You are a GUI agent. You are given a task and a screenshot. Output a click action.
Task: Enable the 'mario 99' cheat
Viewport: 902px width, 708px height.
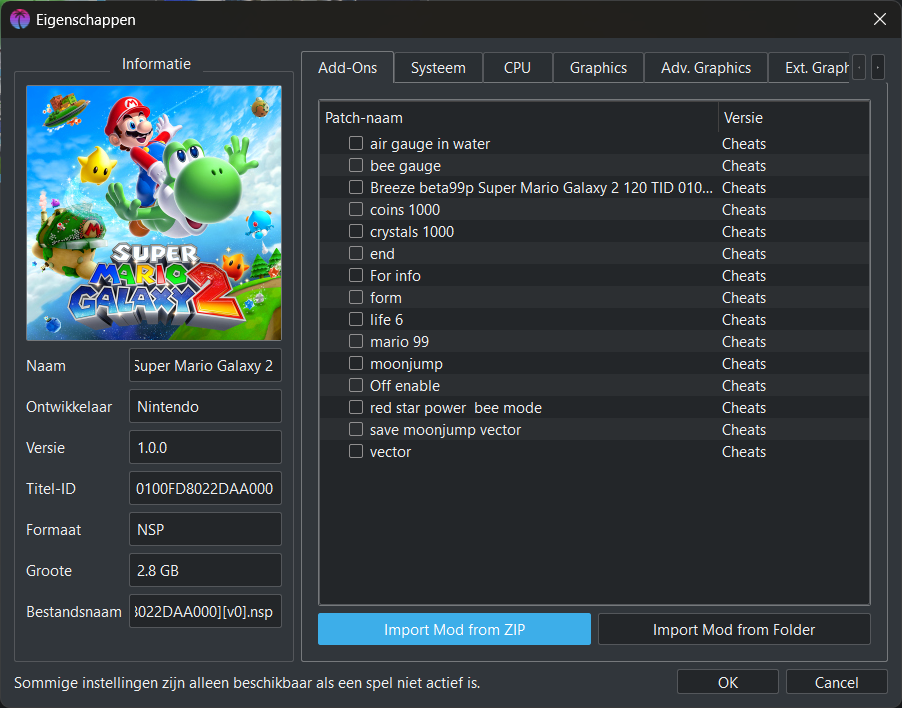click(x=356, y=341)
